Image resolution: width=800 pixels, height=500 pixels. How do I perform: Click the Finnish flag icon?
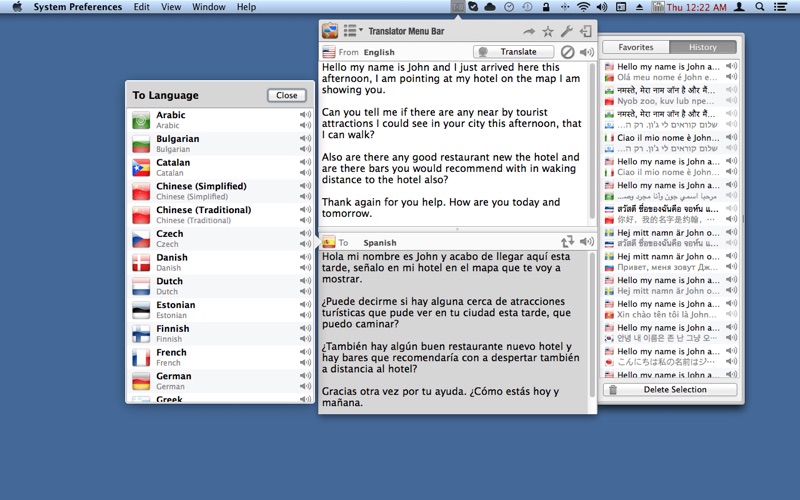141,334
